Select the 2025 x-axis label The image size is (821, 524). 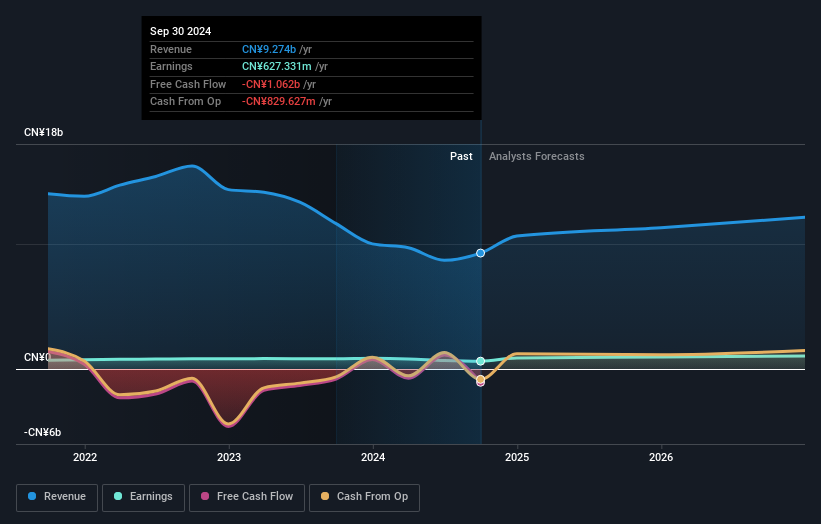517,458
